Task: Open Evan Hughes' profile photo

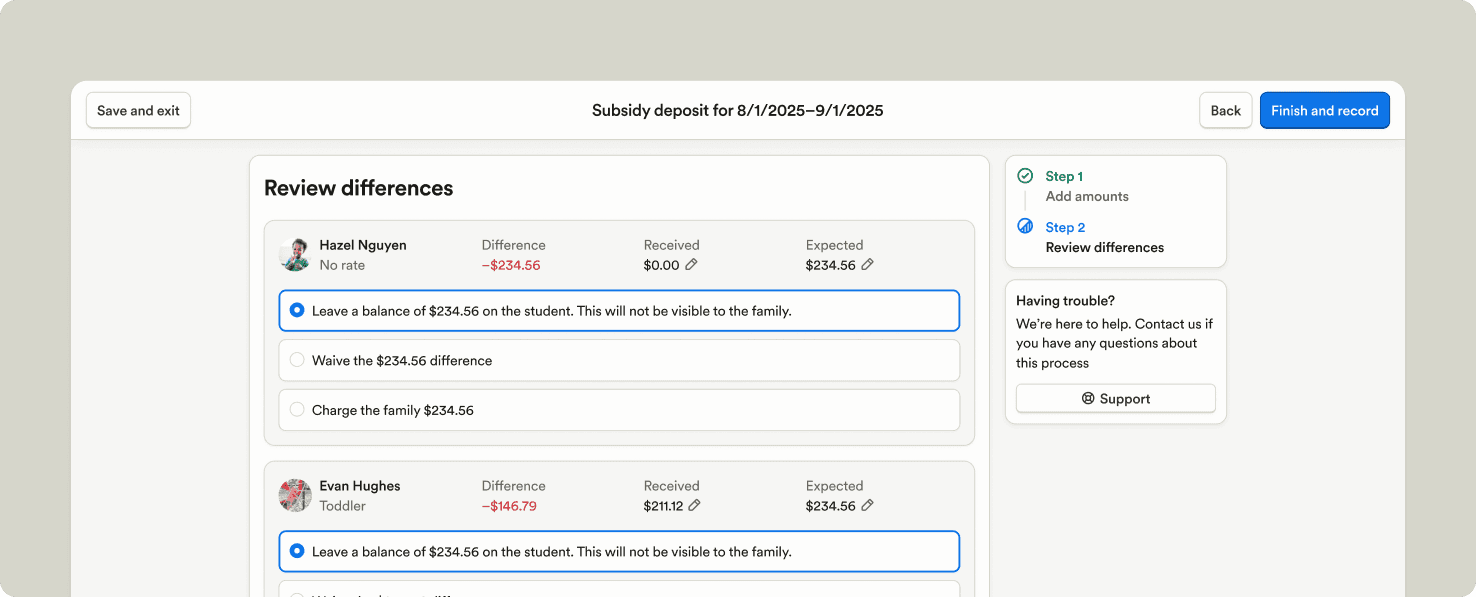Action: [294, 495]
